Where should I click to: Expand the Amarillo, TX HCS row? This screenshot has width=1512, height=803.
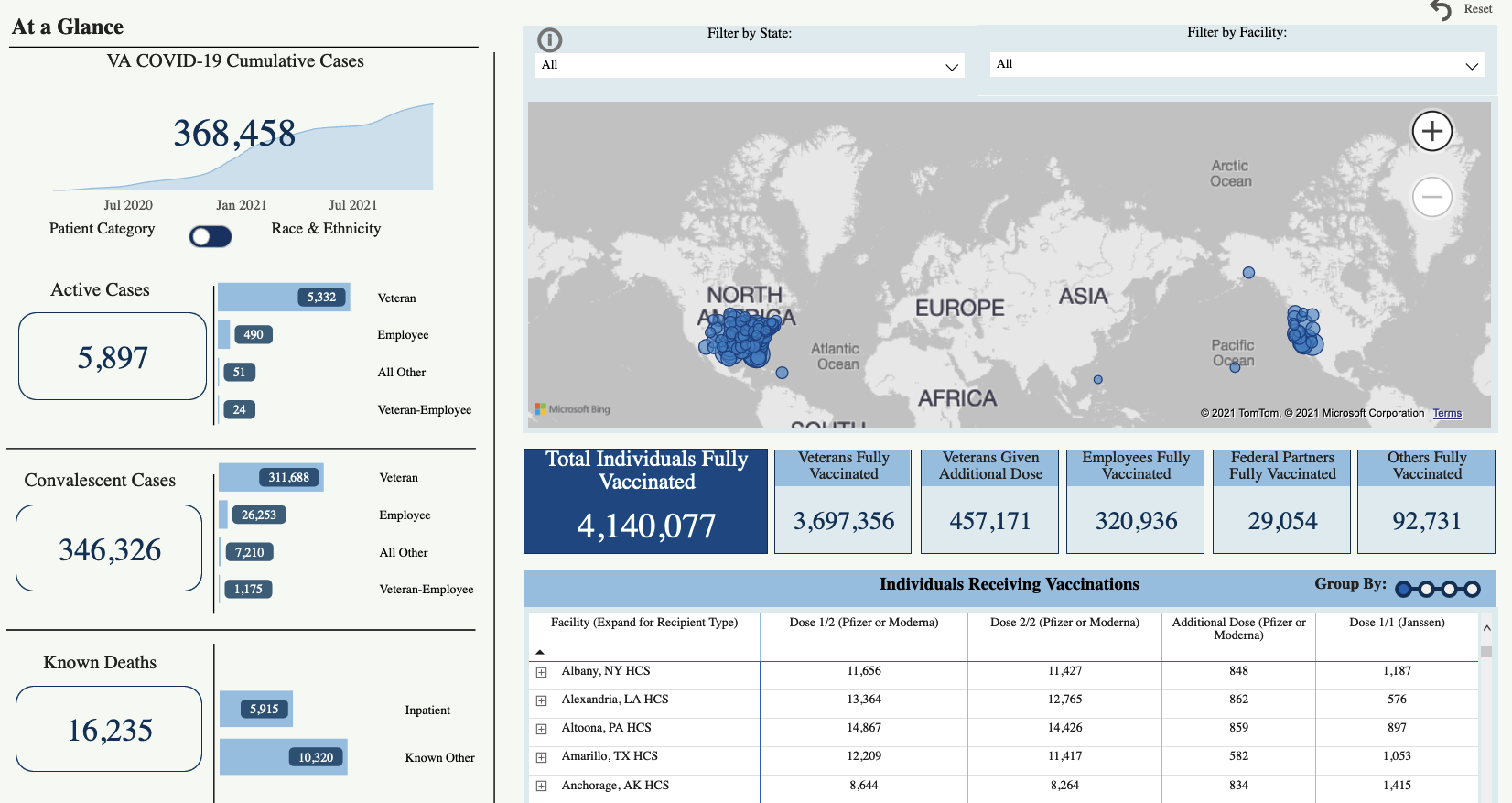(541, 757)
